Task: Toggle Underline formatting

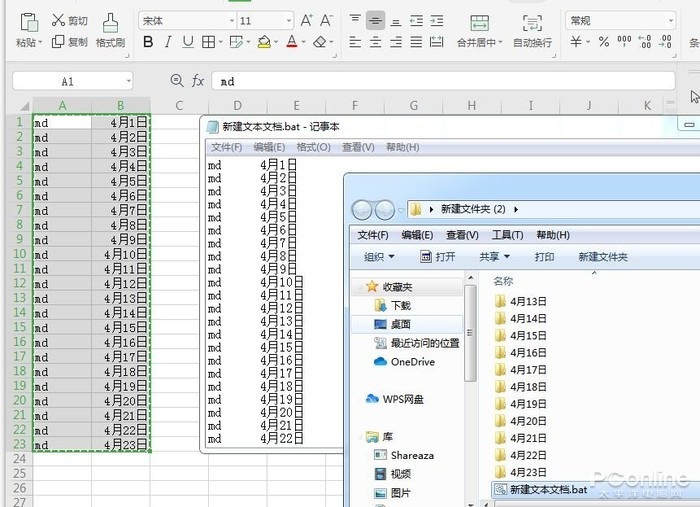Action: click(x=188, y=42)
